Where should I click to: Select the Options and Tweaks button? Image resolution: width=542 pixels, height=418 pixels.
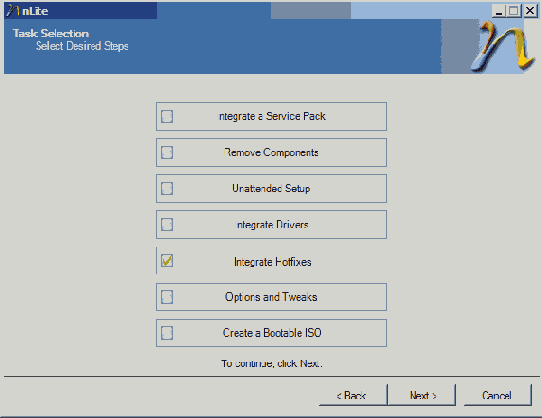(271, 297)
